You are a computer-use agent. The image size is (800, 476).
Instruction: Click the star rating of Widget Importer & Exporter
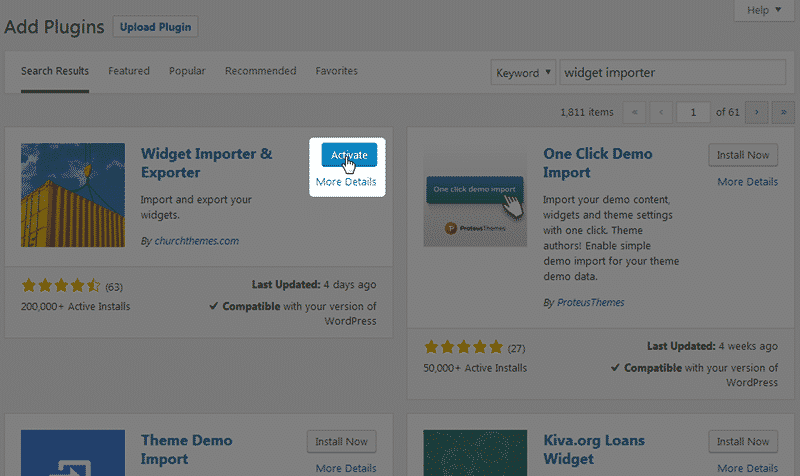61,286
